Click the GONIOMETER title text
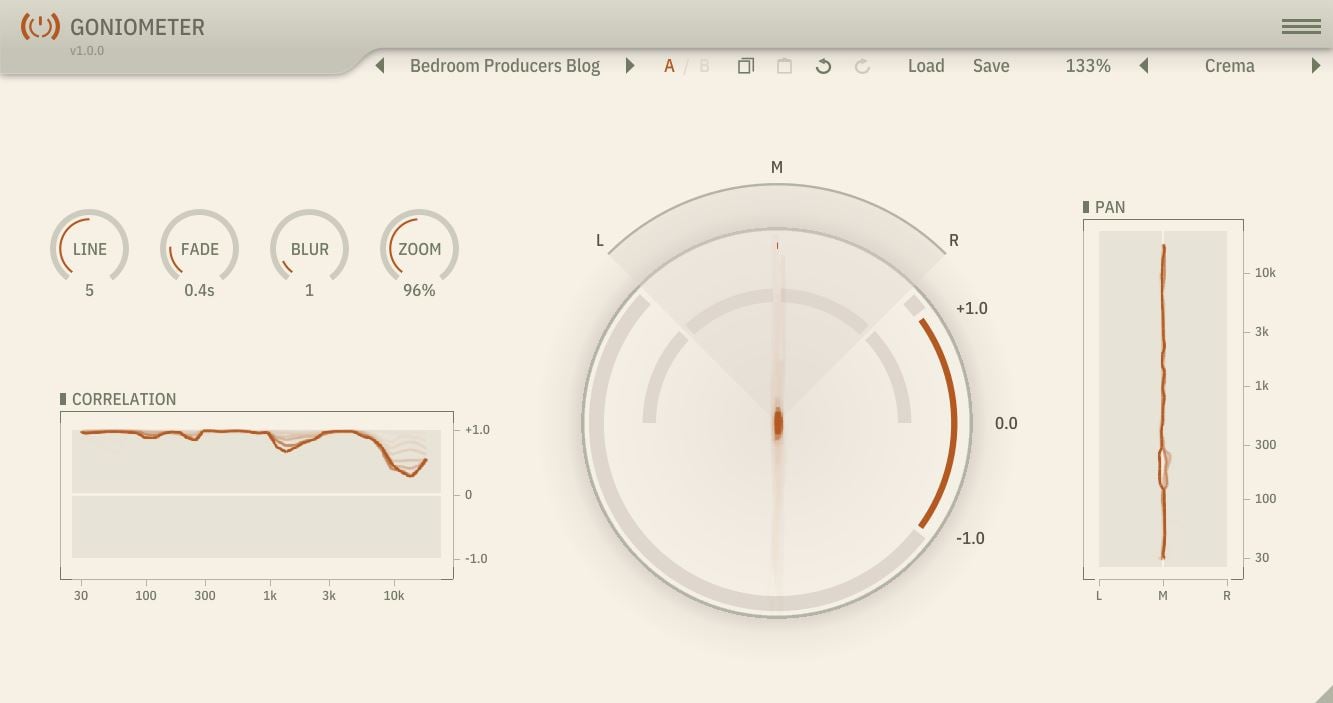The height and width of the screenshot is (703, 1333). (137, 27)
